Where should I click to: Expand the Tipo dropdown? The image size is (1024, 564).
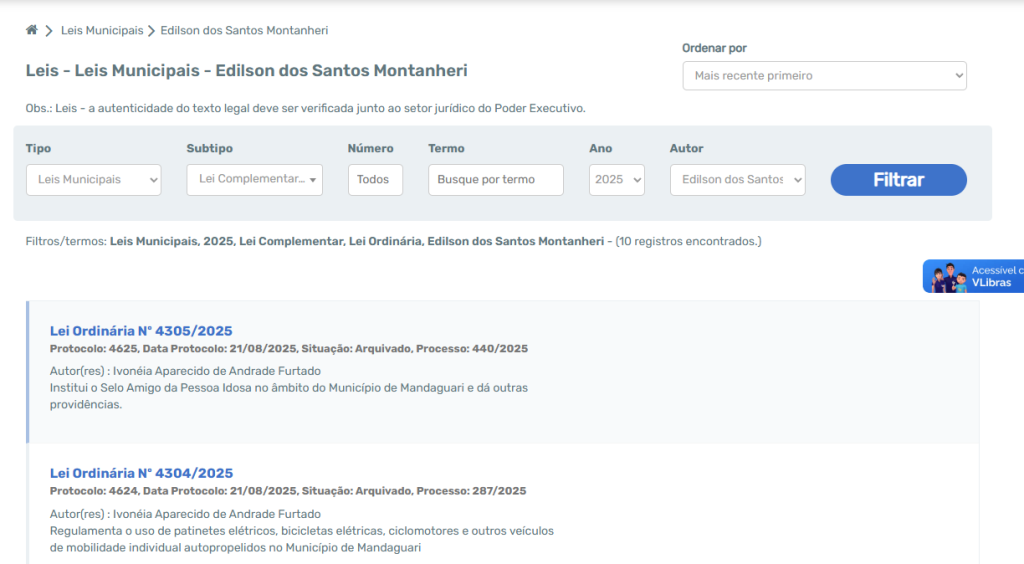click(x=93, y=180)
